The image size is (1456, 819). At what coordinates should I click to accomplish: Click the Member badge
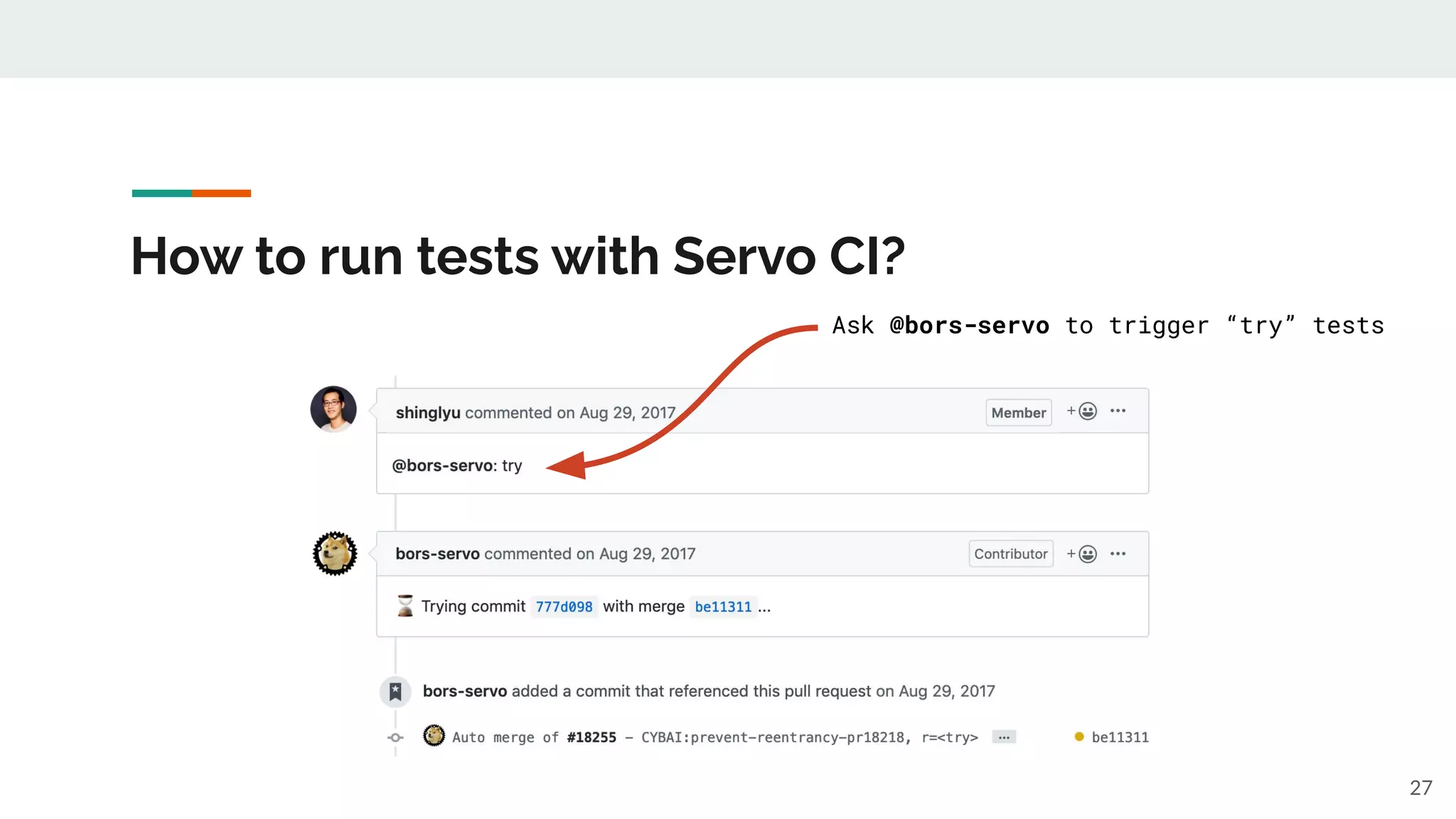click(1019, 412)
